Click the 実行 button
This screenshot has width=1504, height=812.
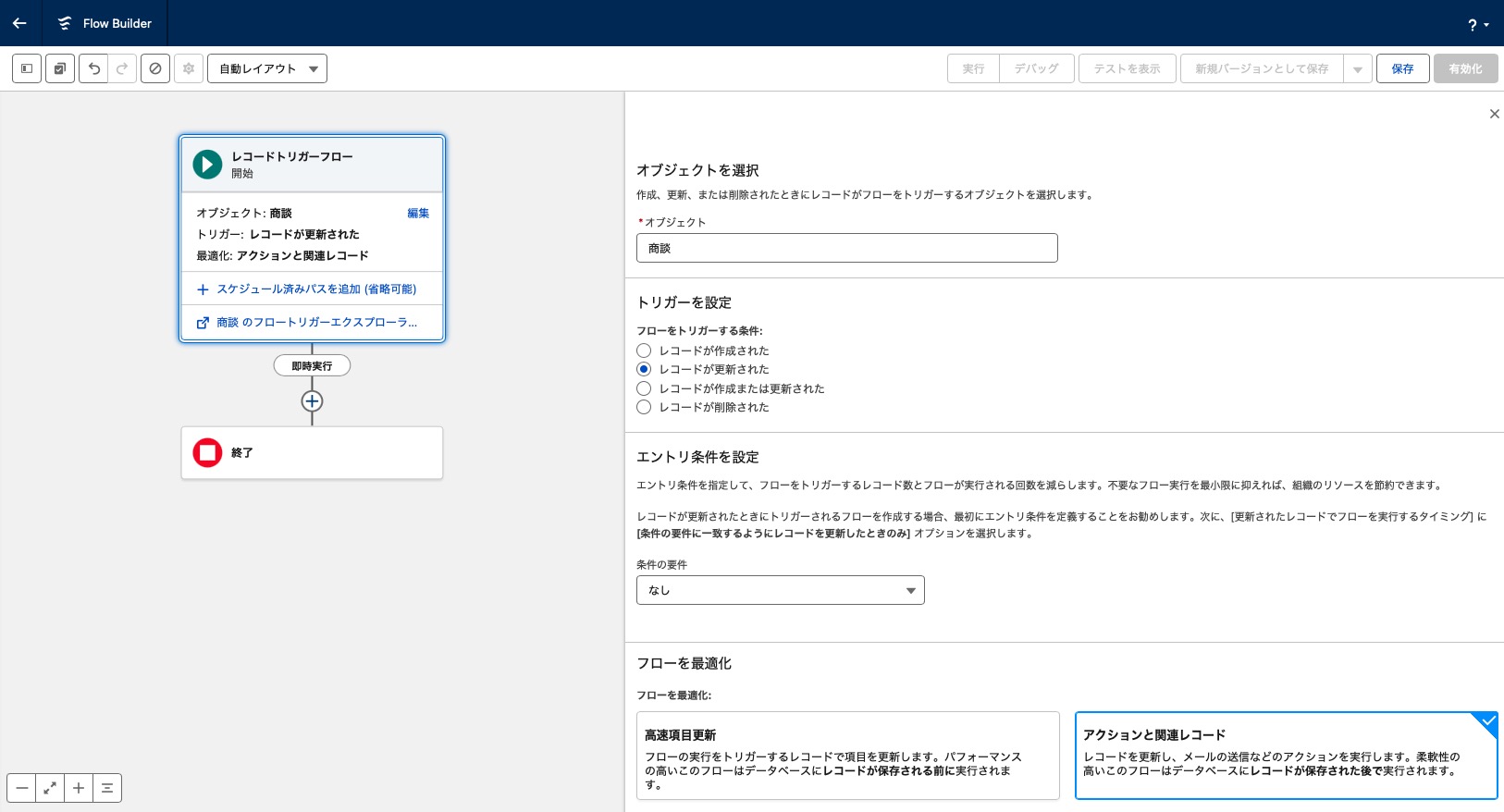[973, 68]
